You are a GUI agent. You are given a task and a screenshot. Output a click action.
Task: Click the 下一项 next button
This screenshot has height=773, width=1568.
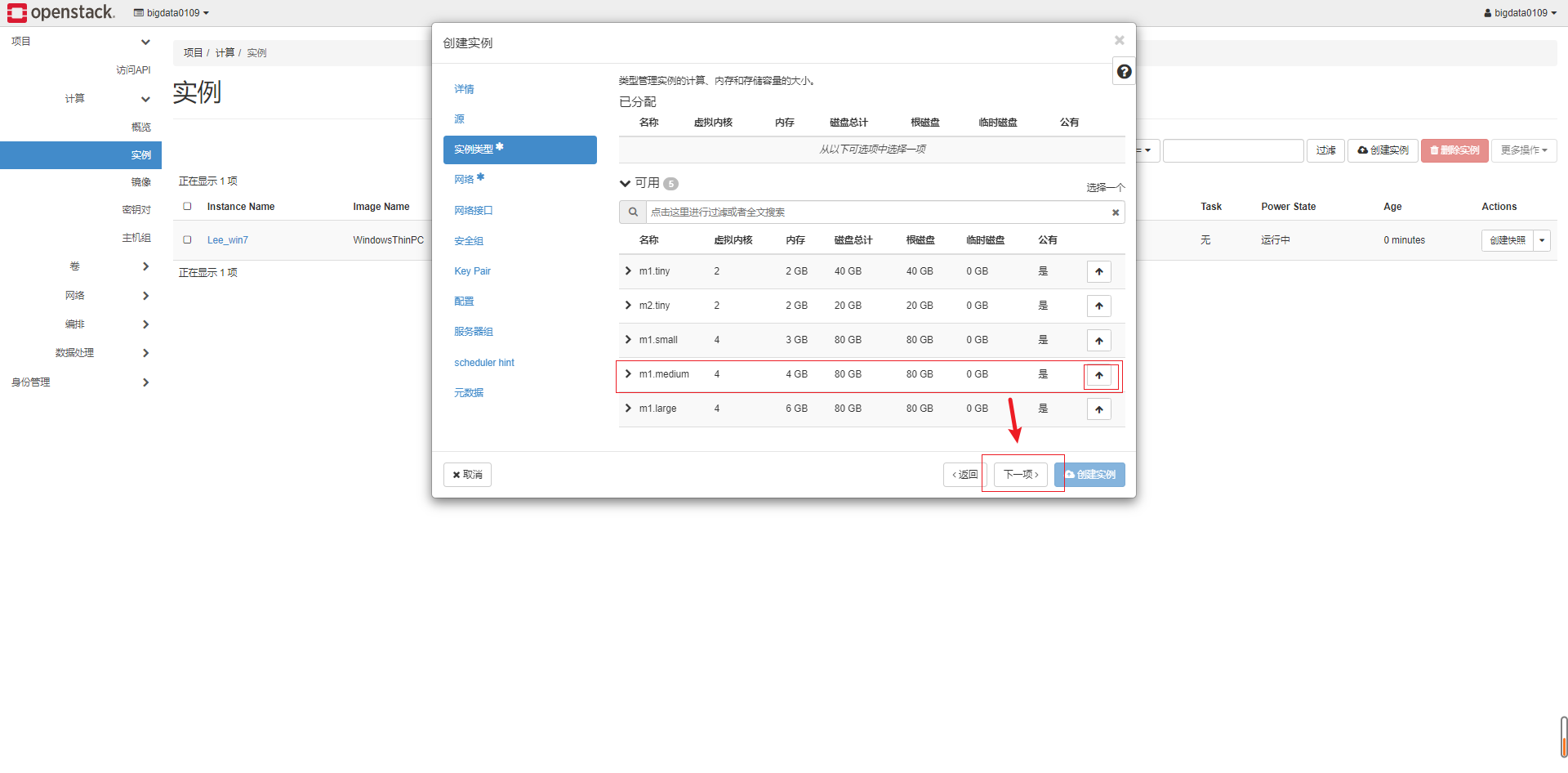click(x=1021, y=475)
